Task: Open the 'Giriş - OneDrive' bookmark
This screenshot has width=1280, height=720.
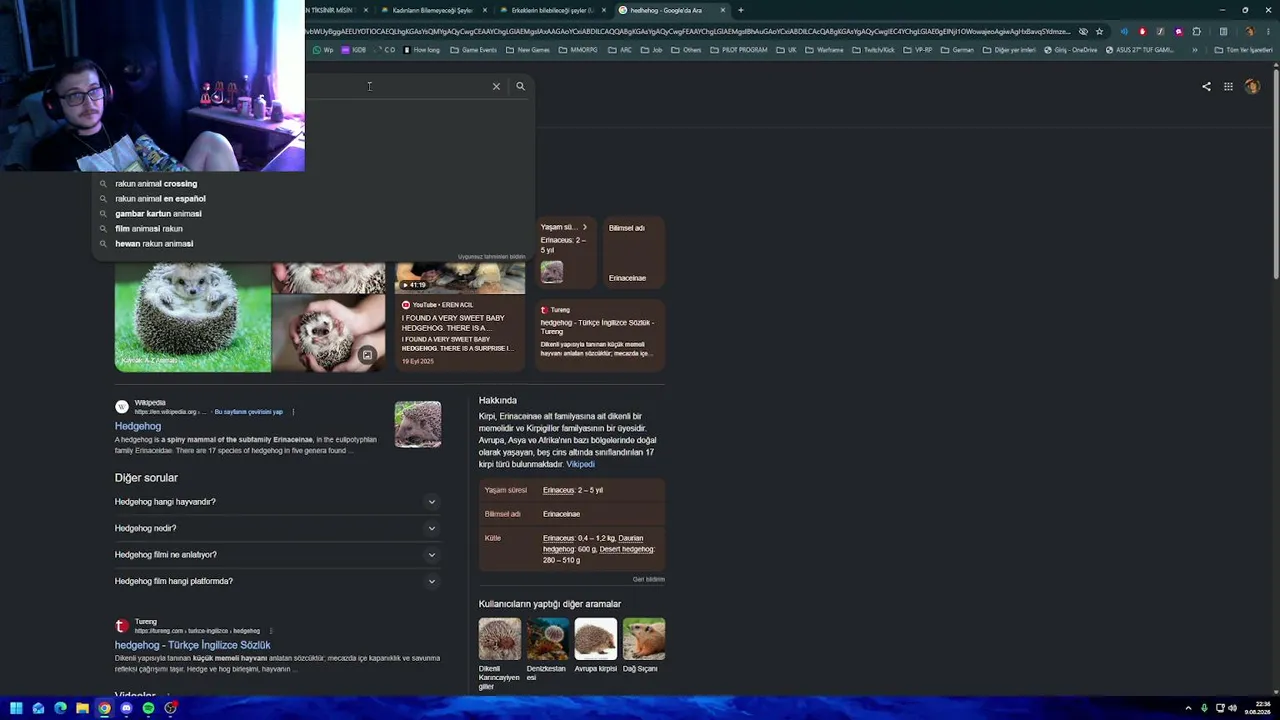Action: coord(1071,50)
